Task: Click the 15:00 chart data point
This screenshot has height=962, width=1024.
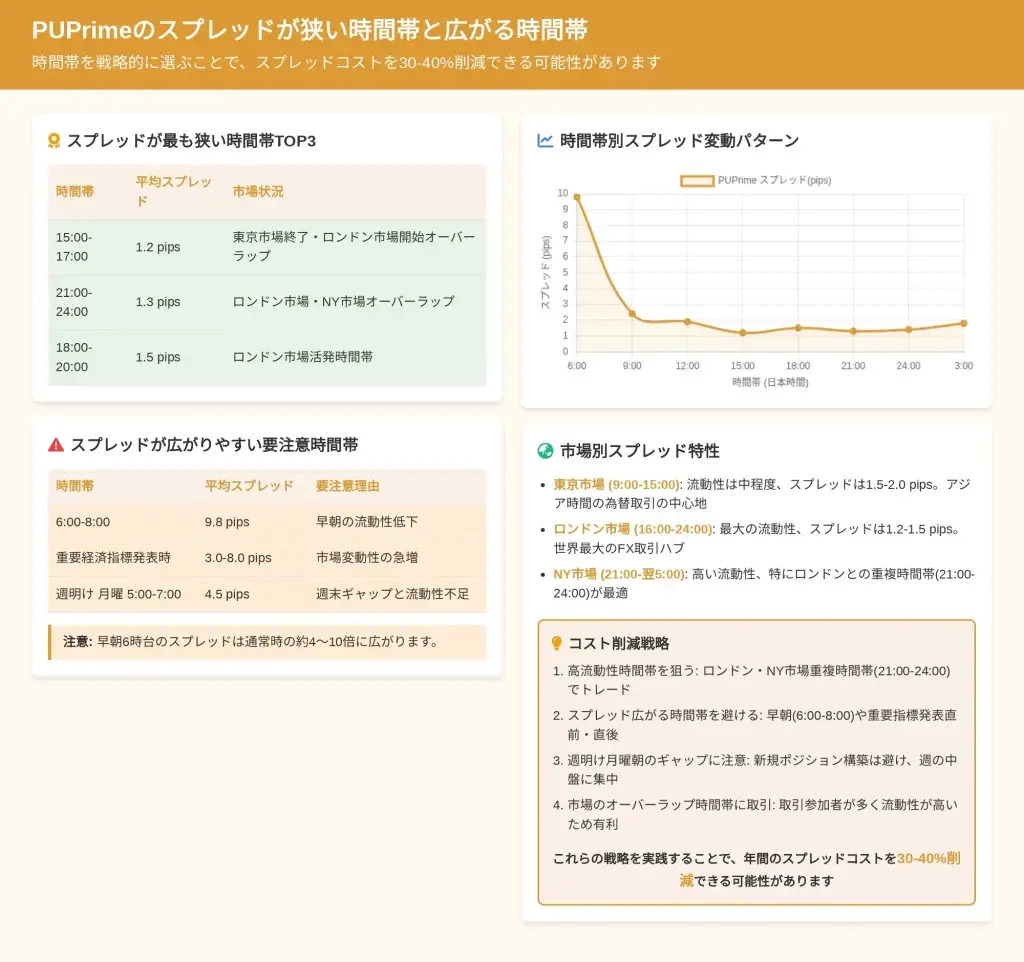Action: coord(742,333)
